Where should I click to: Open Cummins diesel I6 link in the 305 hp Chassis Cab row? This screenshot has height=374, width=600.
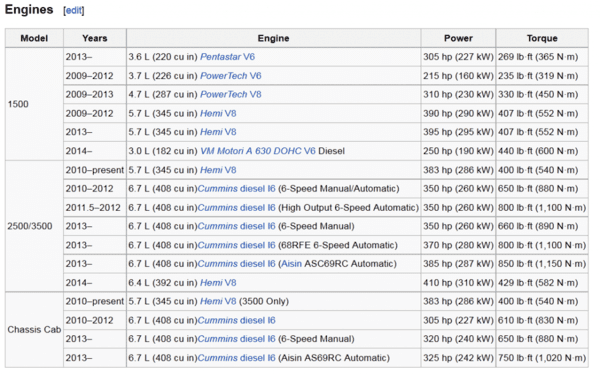point(236,320)
